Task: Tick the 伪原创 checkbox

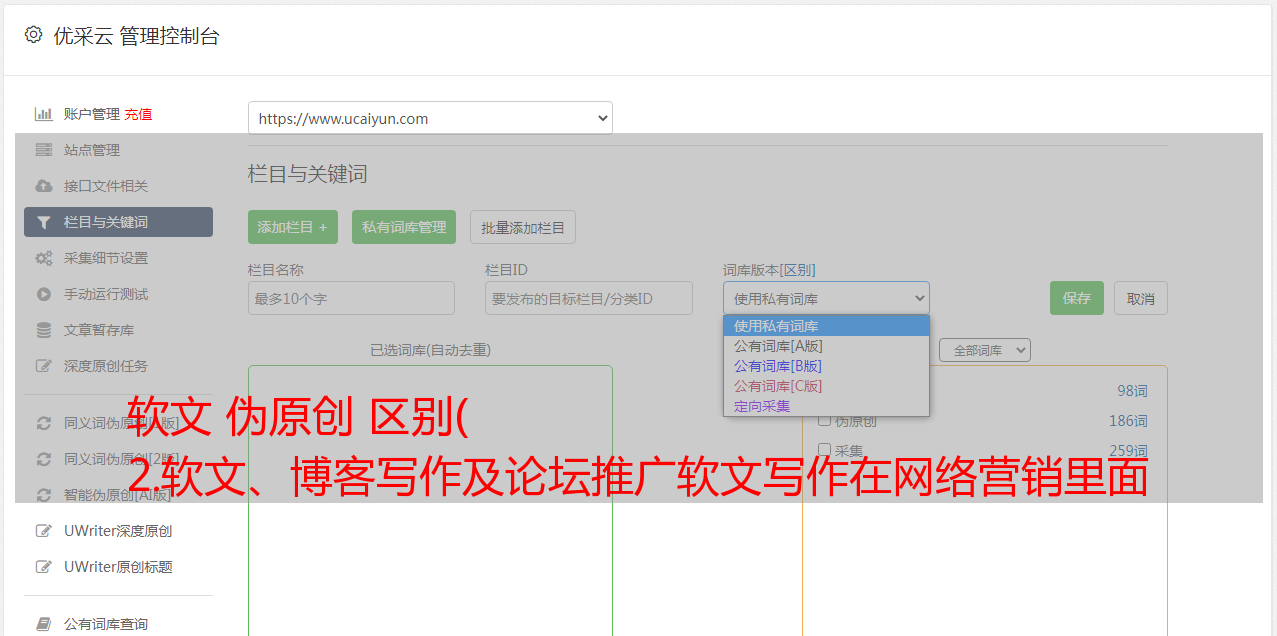Action: tap(825, 421)
